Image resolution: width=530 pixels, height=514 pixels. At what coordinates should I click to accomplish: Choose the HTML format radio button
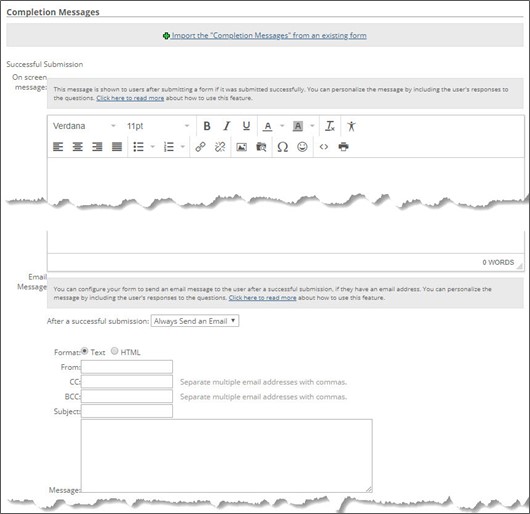(115, 351)
